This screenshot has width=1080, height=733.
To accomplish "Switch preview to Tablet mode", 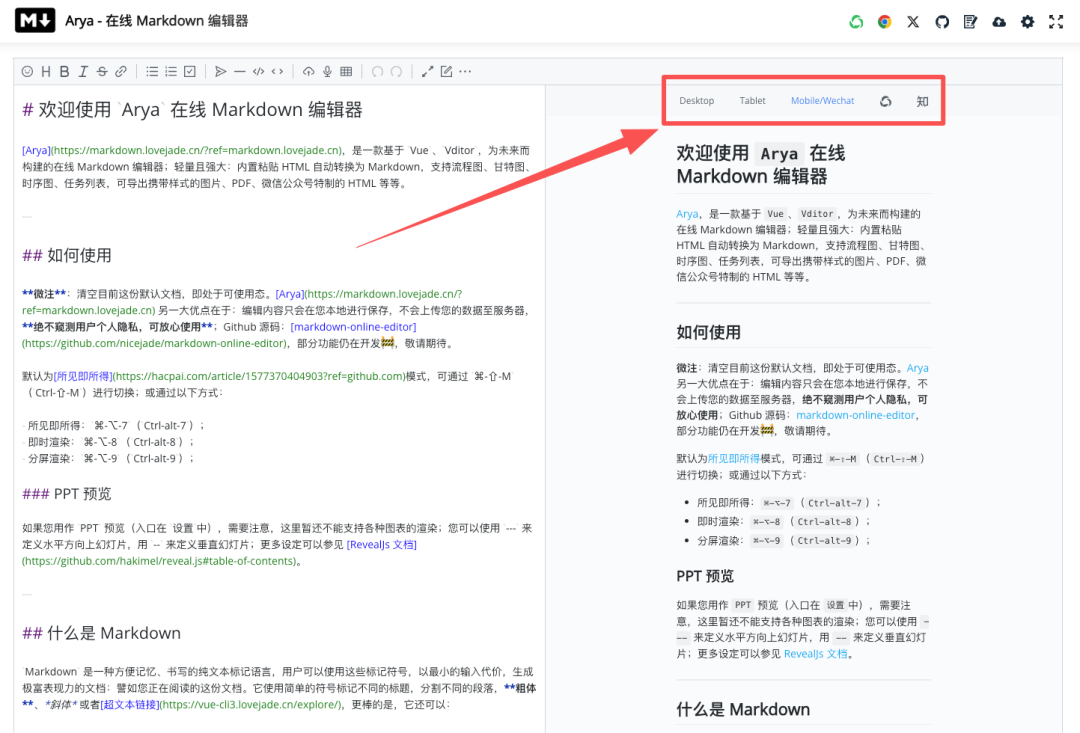I will pos(752,101).
